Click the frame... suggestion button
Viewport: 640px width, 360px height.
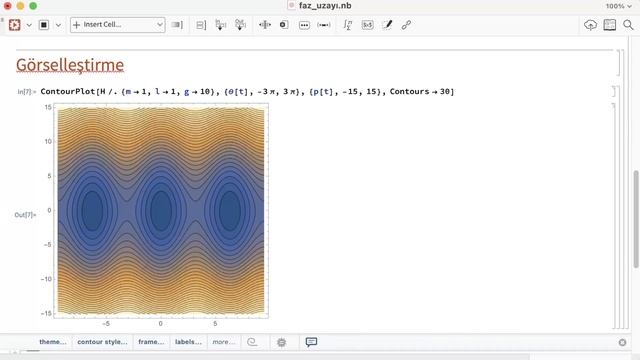[x=151, y=342]
